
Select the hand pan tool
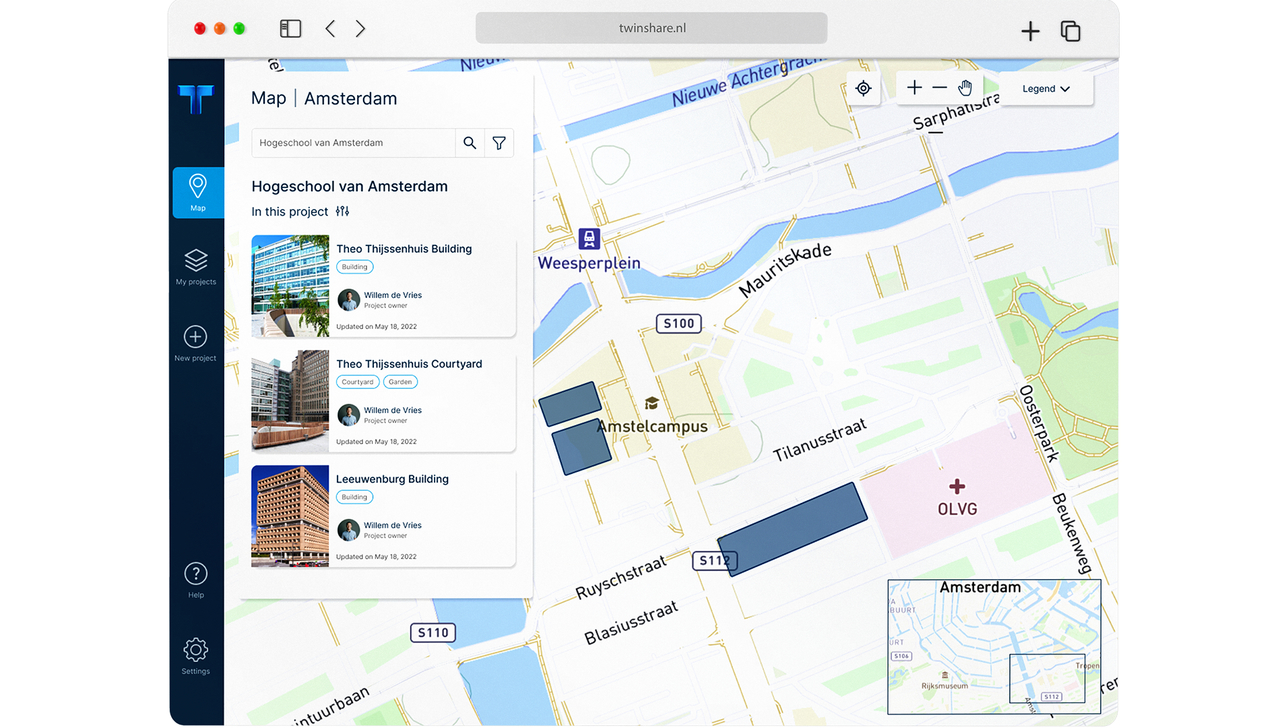[x=965, y=88]
